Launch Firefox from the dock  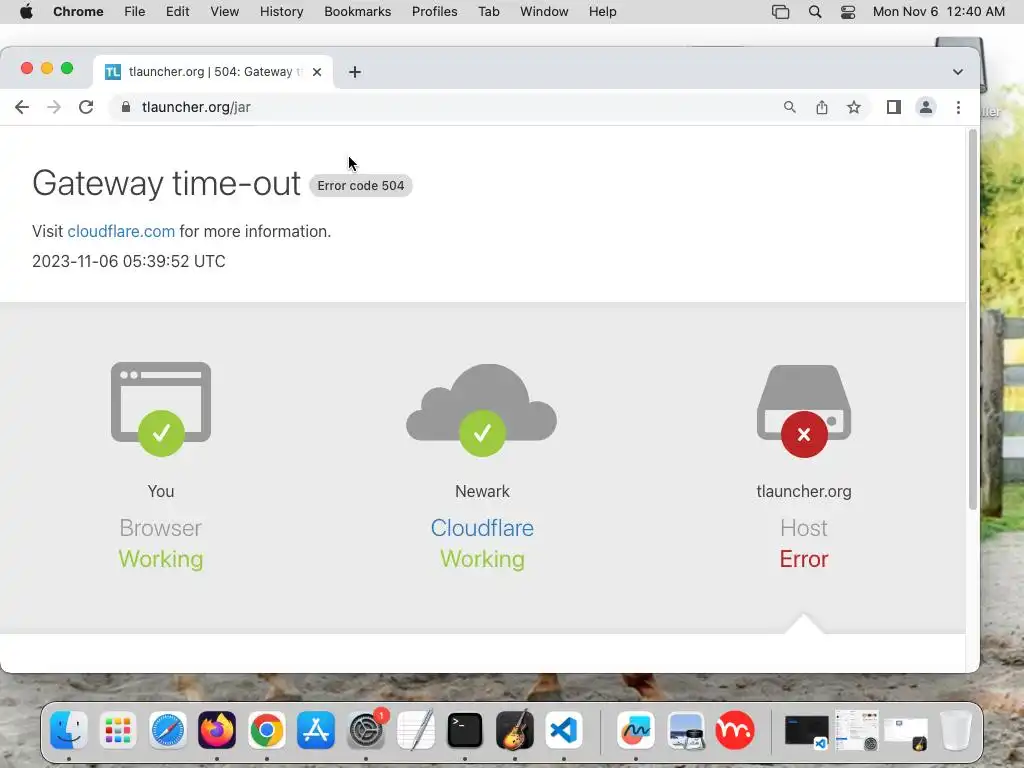217,730
